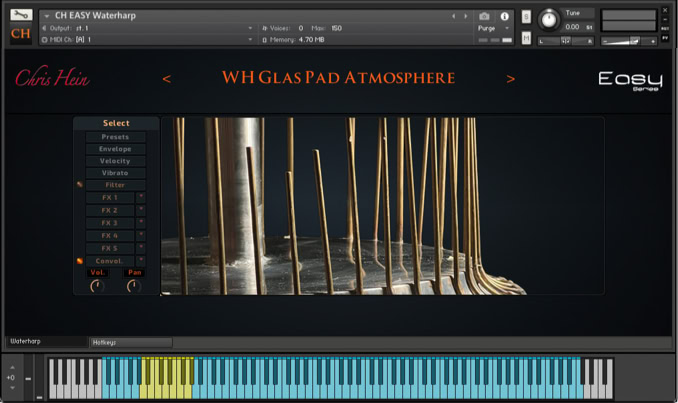Click the voices icon beside Voices label
The image size is (678, 403).
(x=265, y=28)
